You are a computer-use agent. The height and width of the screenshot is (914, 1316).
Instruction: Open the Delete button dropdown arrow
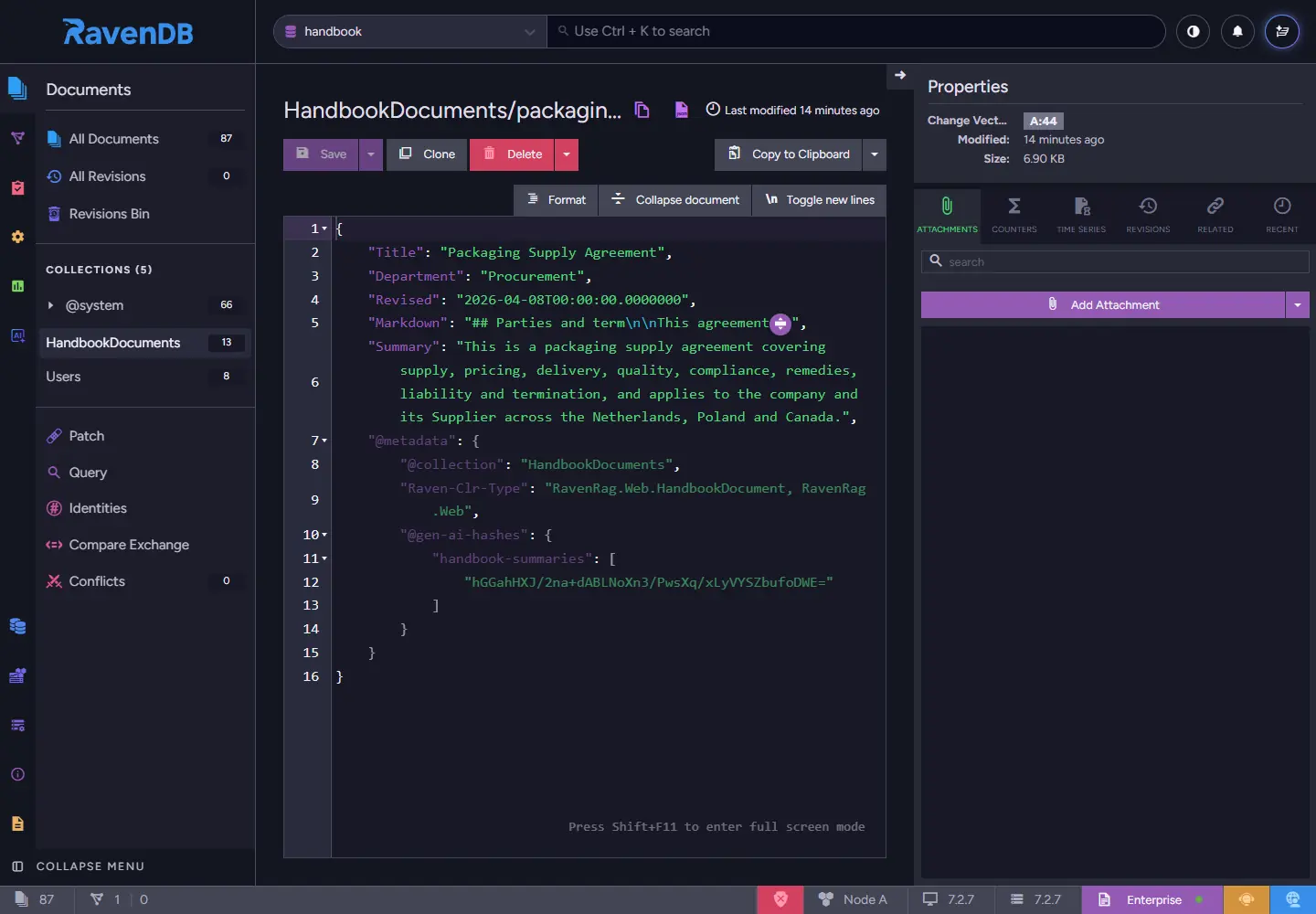pos(567,154)
